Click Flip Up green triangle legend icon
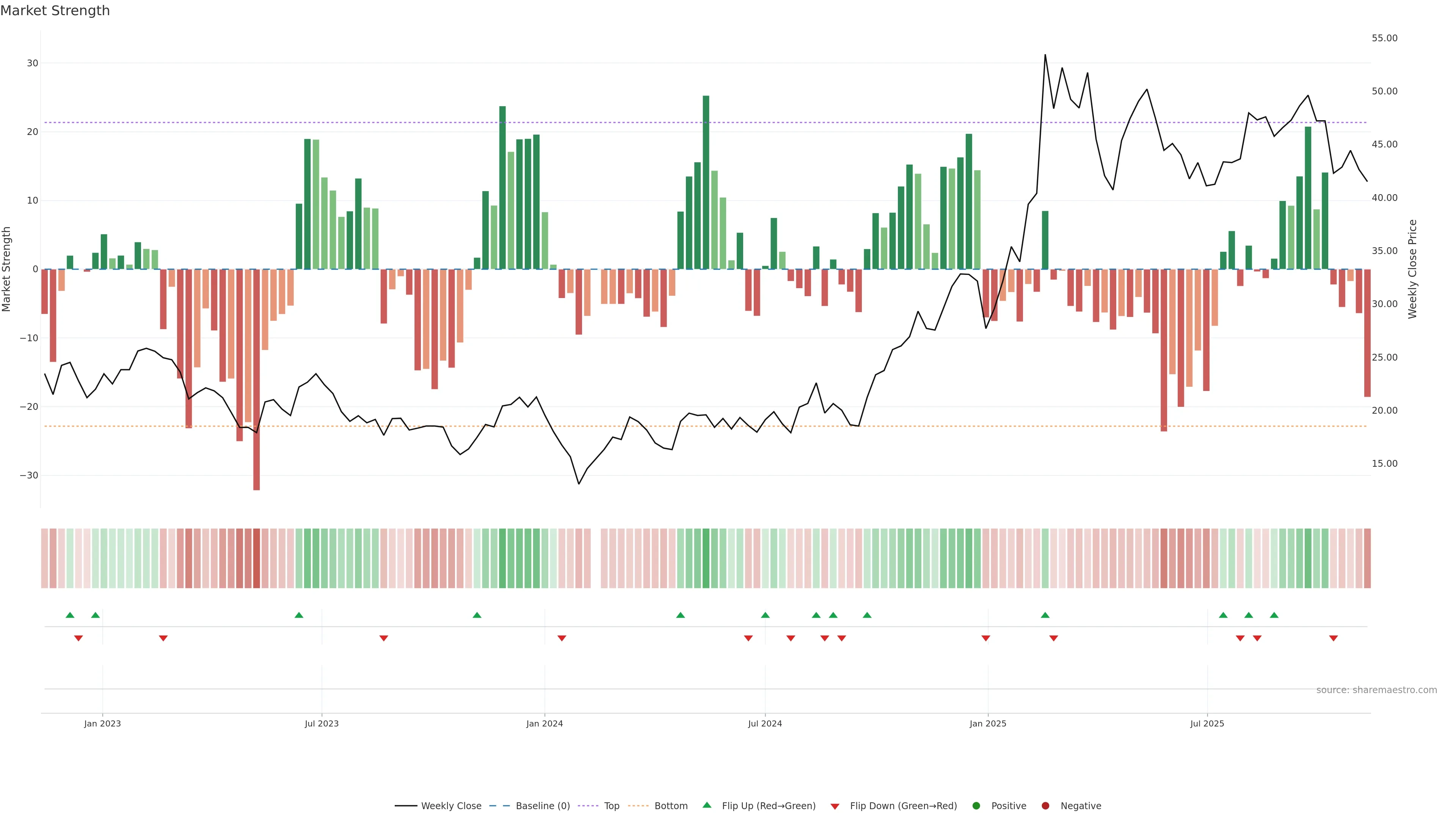1456x819 pixels. click(x=706, y=805)
